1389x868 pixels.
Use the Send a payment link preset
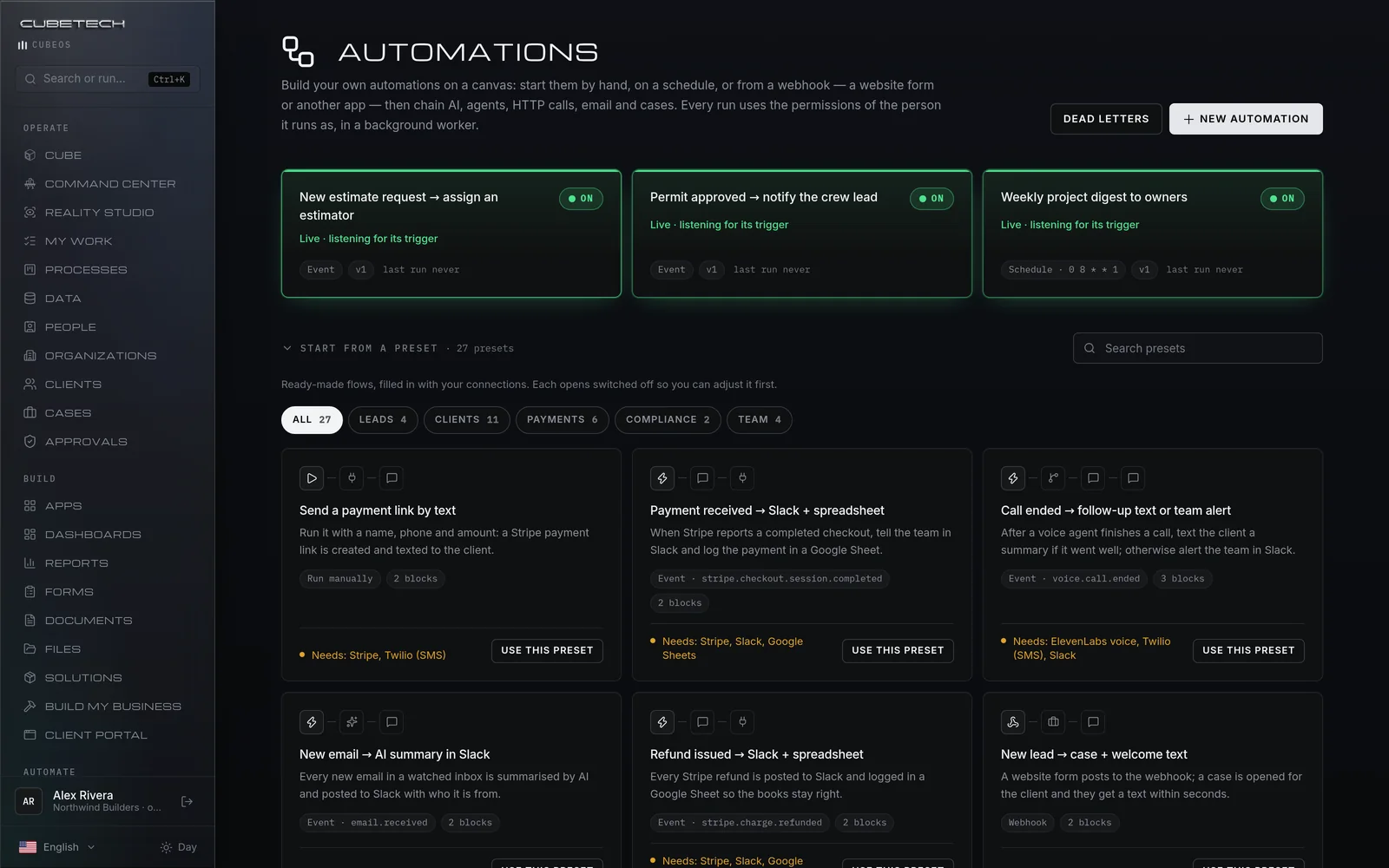547,651
